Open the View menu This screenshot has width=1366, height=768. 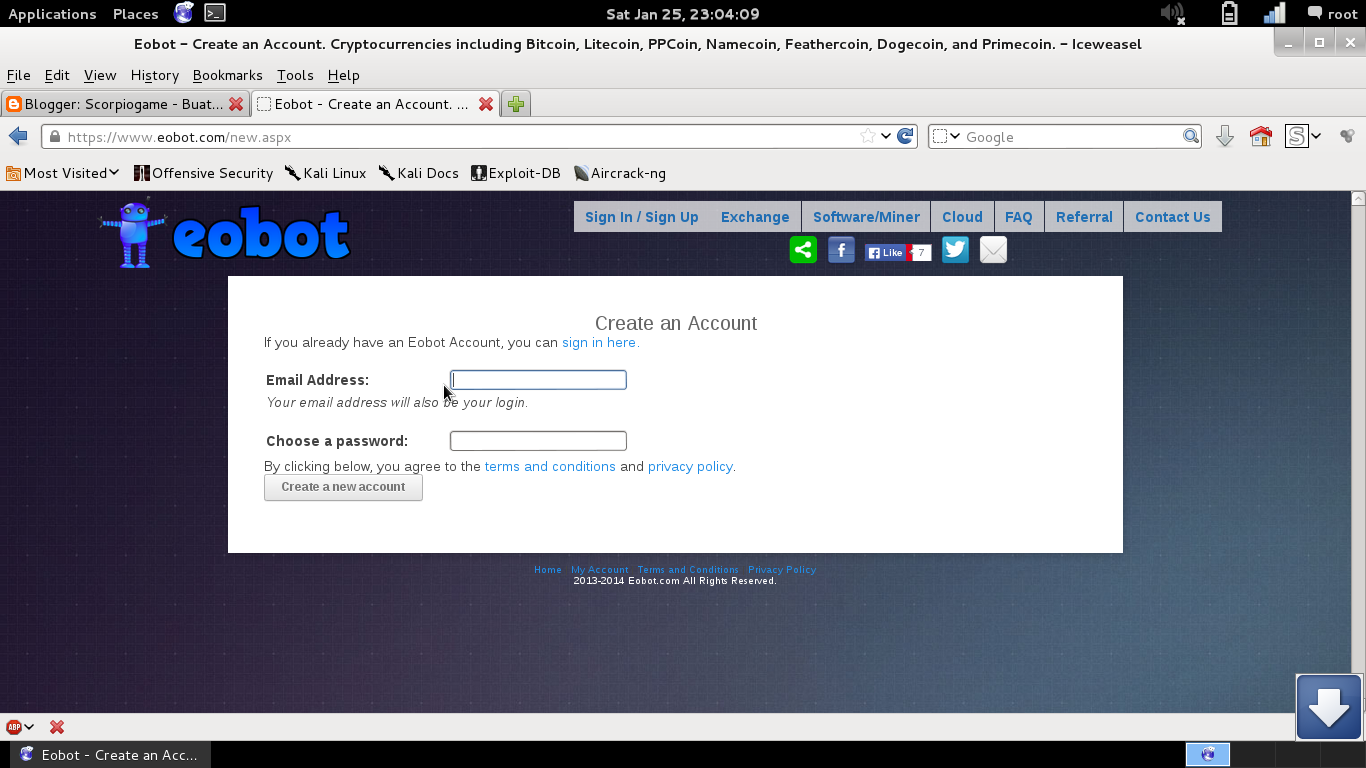pyautogui.click(x=100, y=75)
